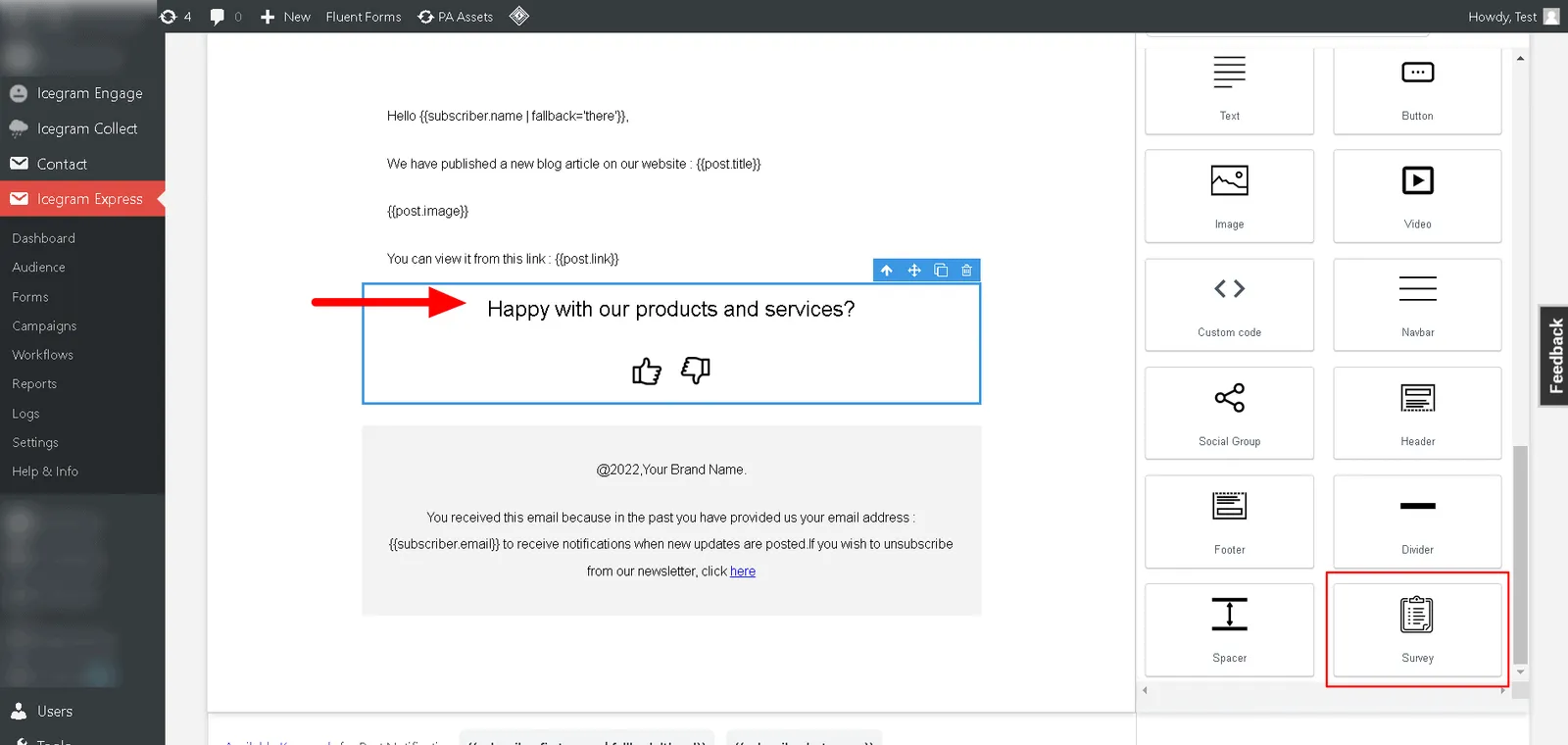The width and height of the screenshot is (1568, 745).
Task: Click scrollbar down arrow in blocks panel
Action: pyautogui.click(x=1520, y=672)
